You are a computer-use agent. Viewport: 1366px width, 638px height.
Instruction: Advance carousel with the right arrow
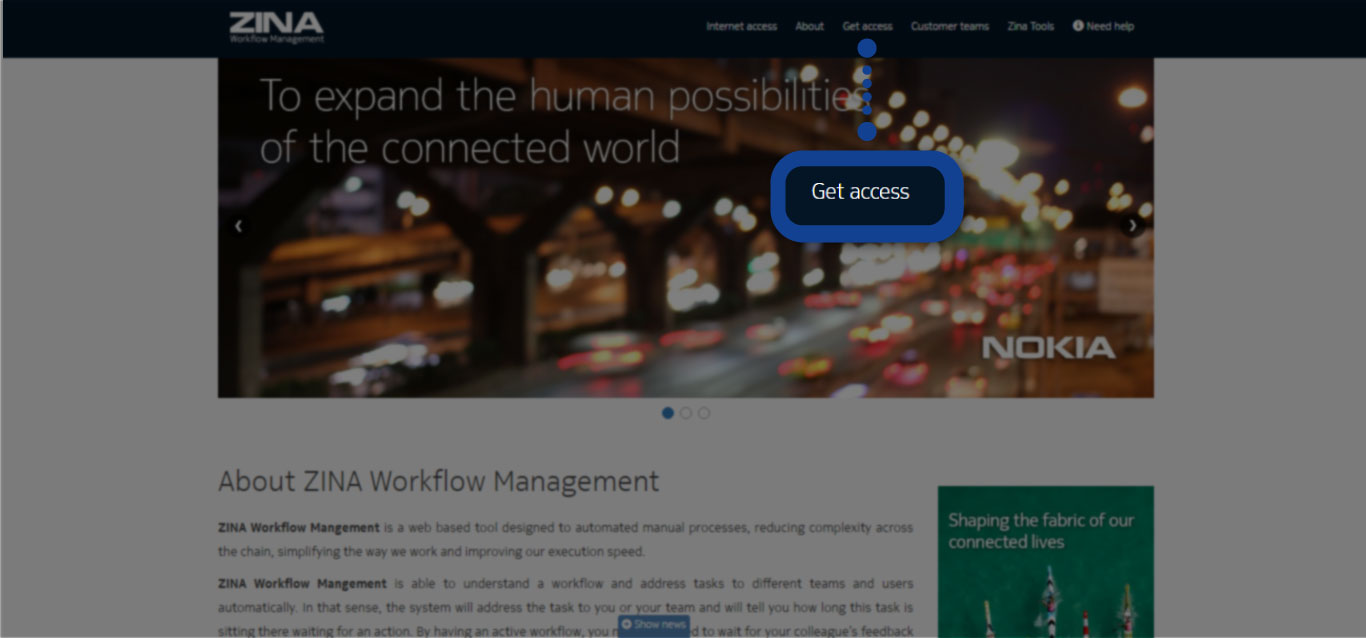(1132, 226)
